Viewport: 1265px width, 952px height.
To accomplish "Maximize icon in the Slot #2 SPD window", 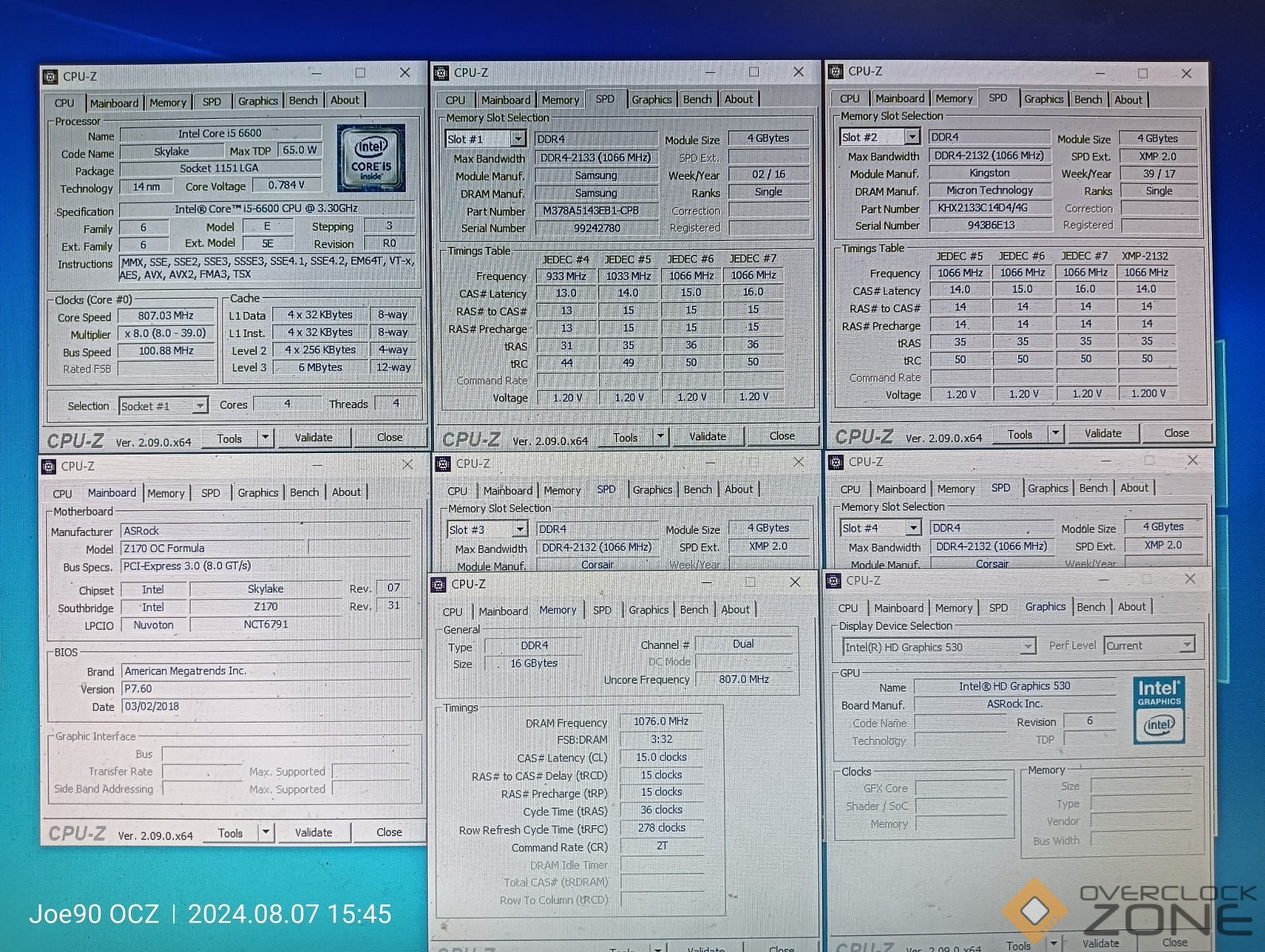I will coord(1143,73).
